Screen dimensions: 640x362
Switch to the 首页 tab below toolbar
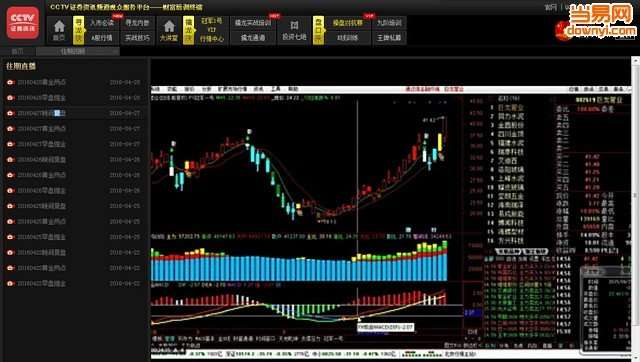(x=18, y=51)
